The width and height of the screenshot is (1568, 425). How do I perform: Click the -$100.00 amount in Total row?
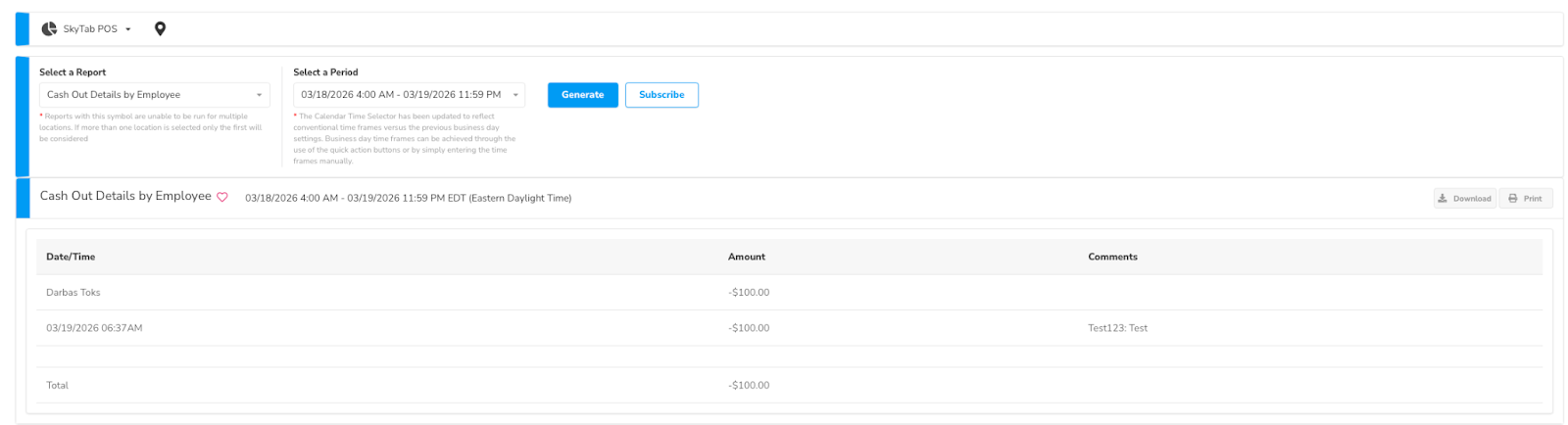pyautogui.click(x=749, y=386)
